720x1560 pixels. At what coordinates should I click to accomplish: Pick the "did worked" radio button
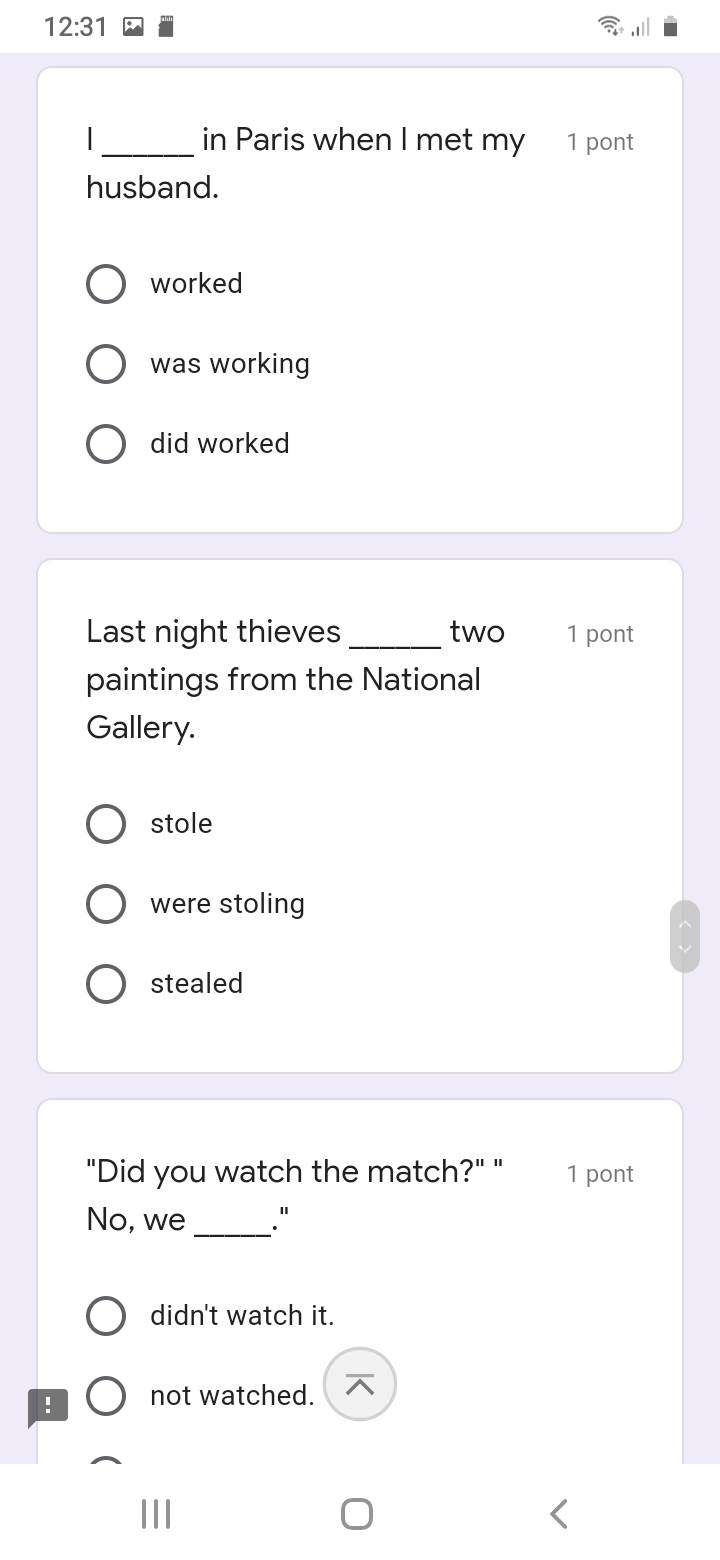tap(106, 444)
